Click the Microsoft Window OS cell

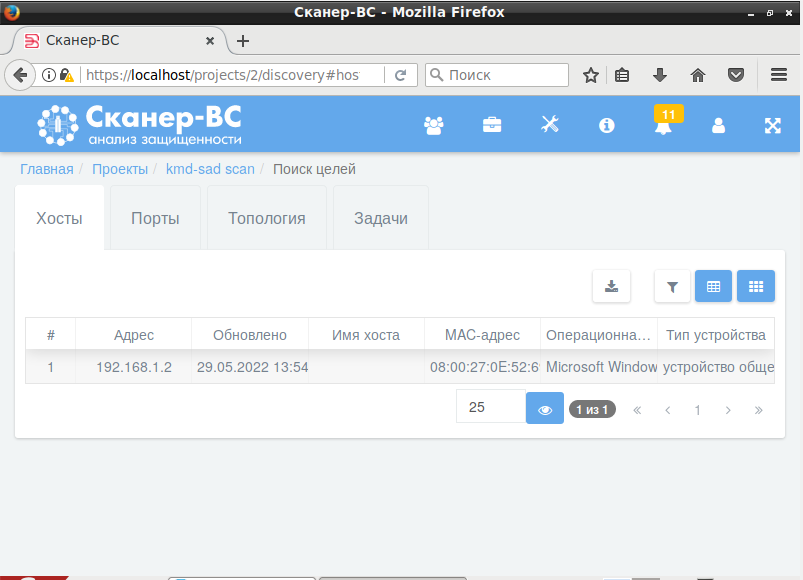(599, 367)
